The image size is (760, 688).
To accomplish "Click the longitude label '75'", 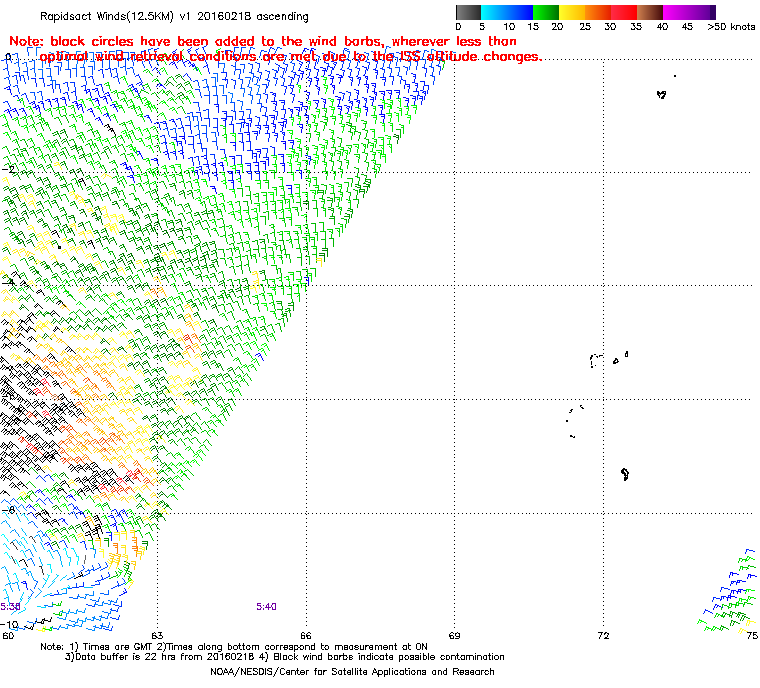I will (x=752, y=636).
